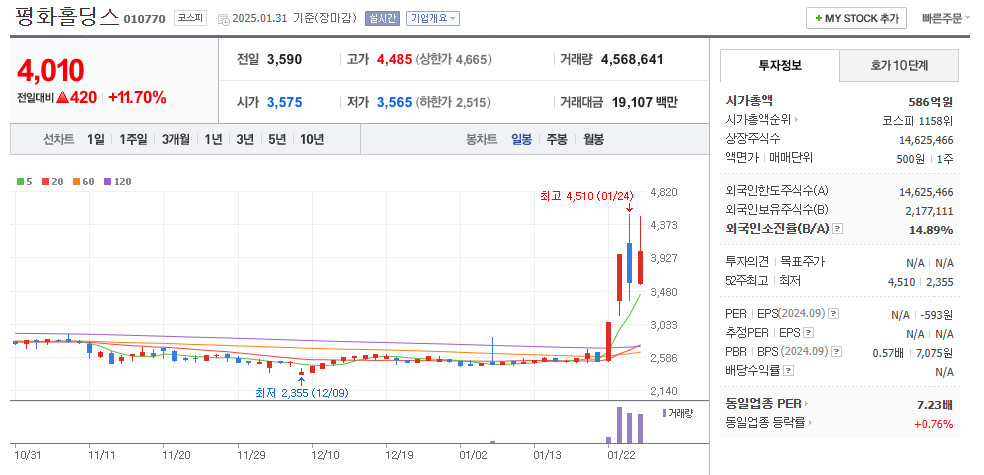Select the 주봉 candlestick chart
The height and width of the screenshot is (475, 984).
[x=557, y=139]
